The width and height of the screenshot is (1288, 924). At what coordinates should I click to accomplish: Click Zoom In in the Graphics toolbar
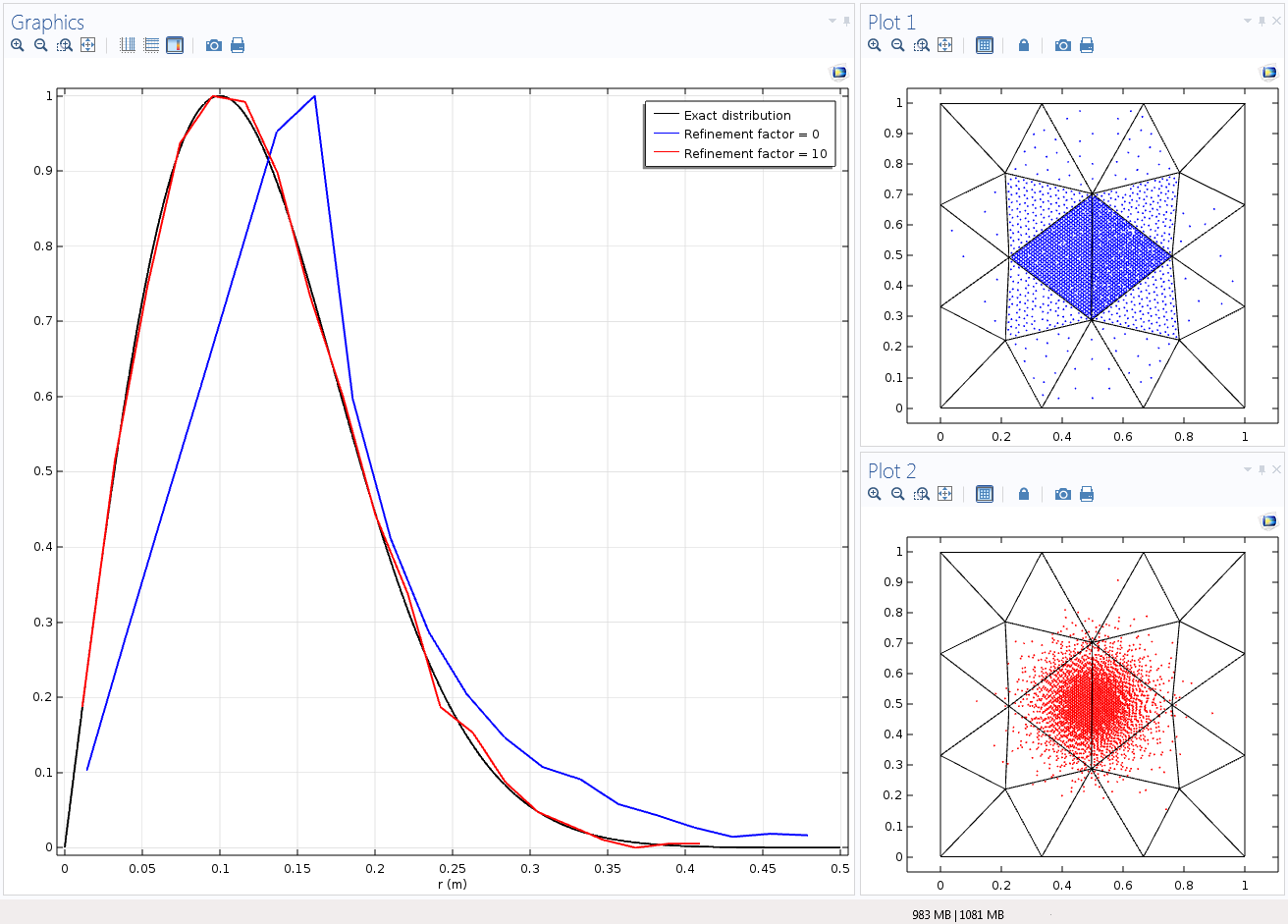point(18,45)
